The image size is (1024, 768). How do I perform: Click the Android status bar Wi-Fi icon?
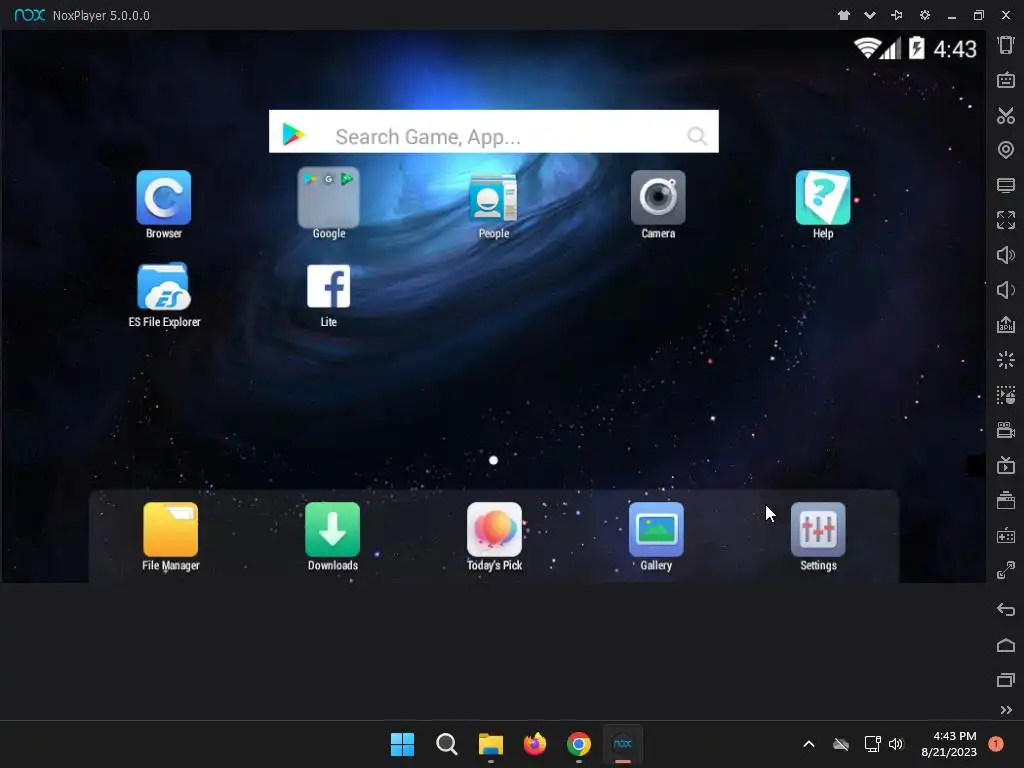(x=867, y=48)
